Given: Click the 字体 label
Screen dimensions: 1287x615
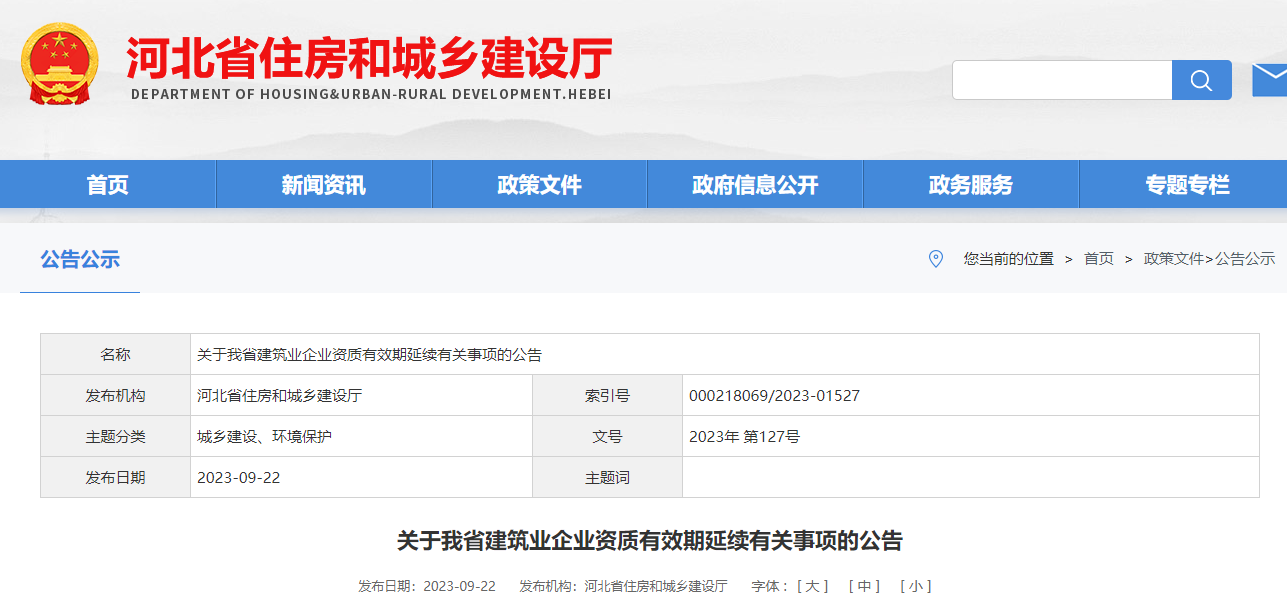Looking at the screenshot, I should point(769,586).
